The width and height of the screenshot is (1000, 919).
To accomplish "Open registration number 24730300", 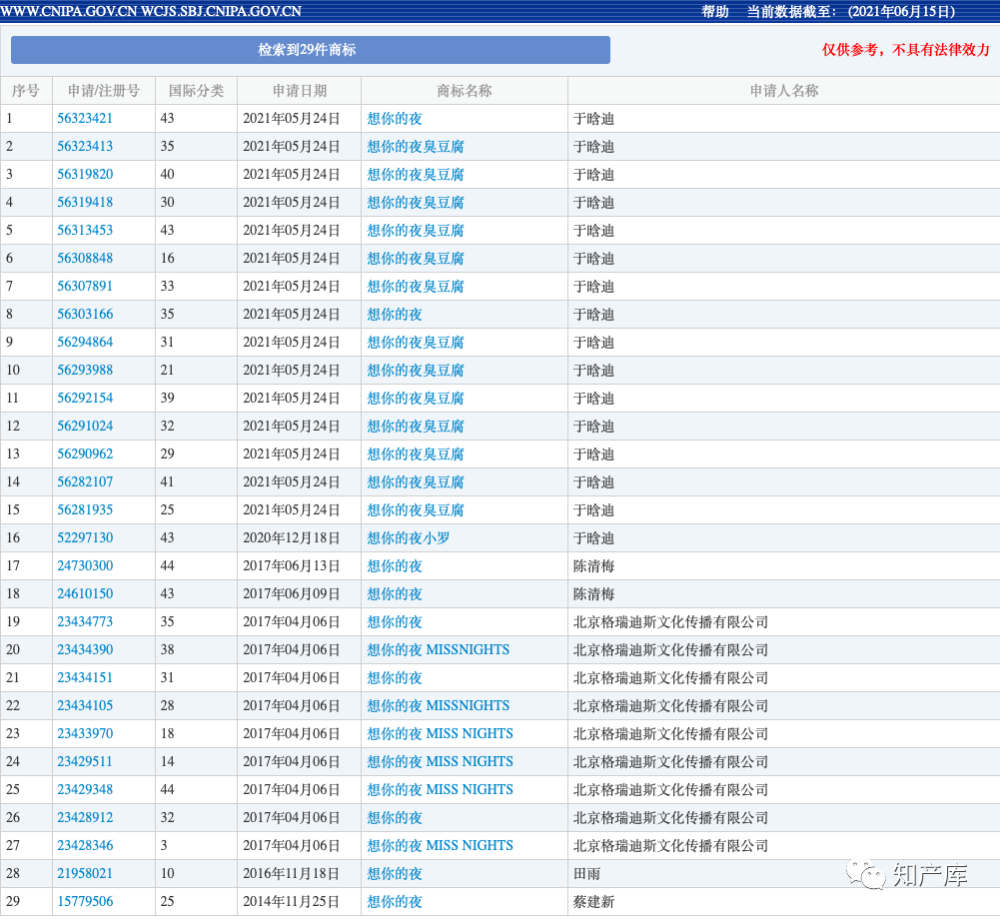I will pyautogui.click(x=85, y=566).
